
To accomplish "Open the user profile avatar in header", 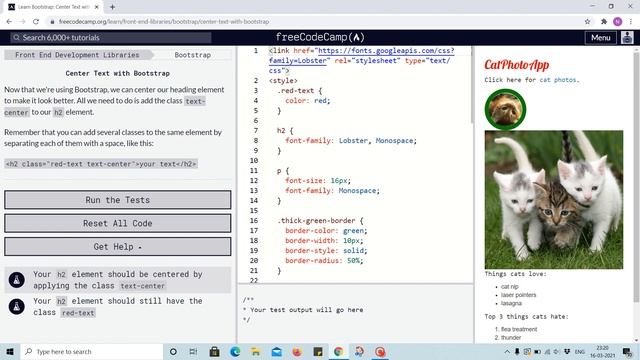I will click(x=627, y=38).
